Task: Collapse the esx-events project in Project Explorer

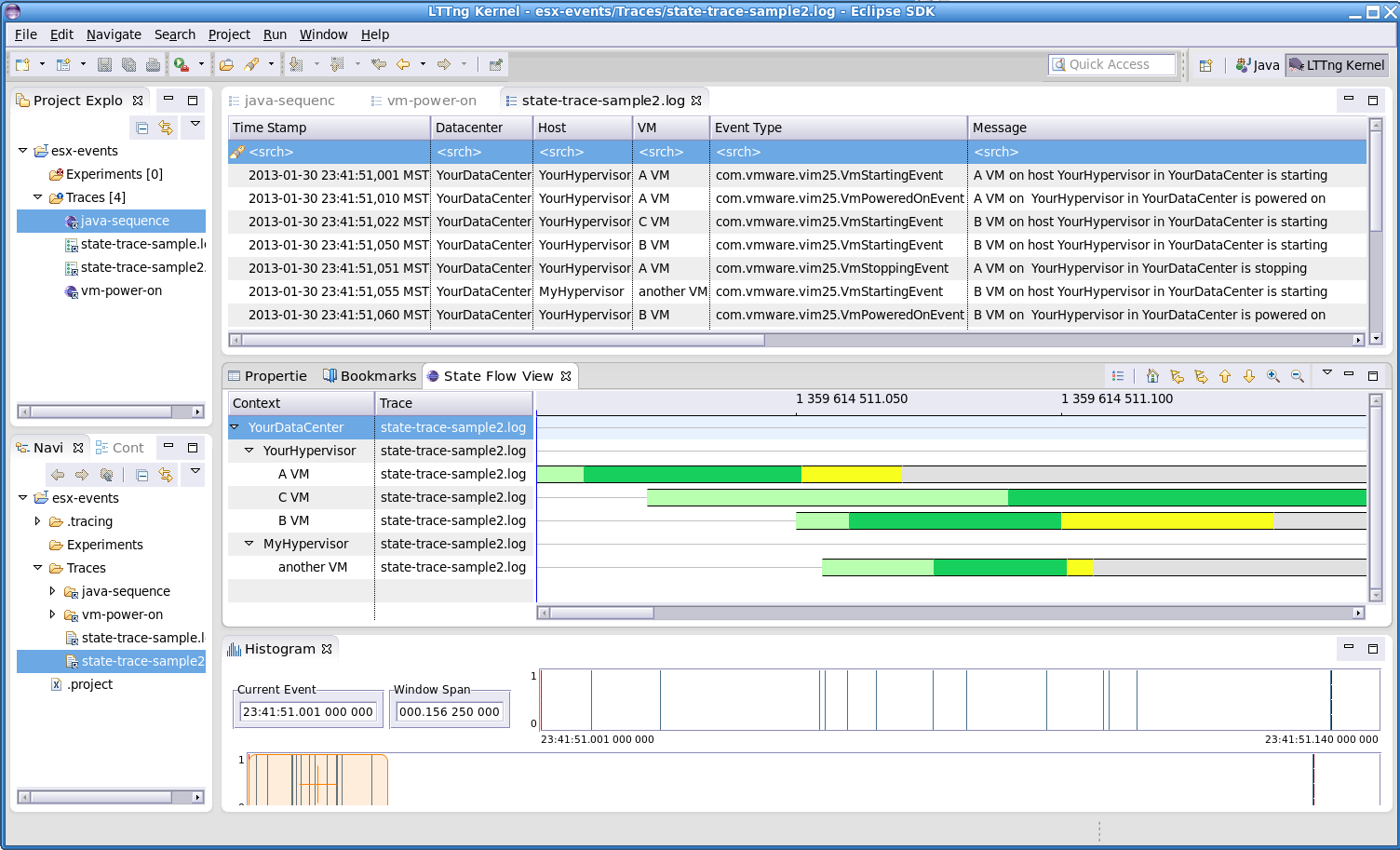Action: [23, 150]
